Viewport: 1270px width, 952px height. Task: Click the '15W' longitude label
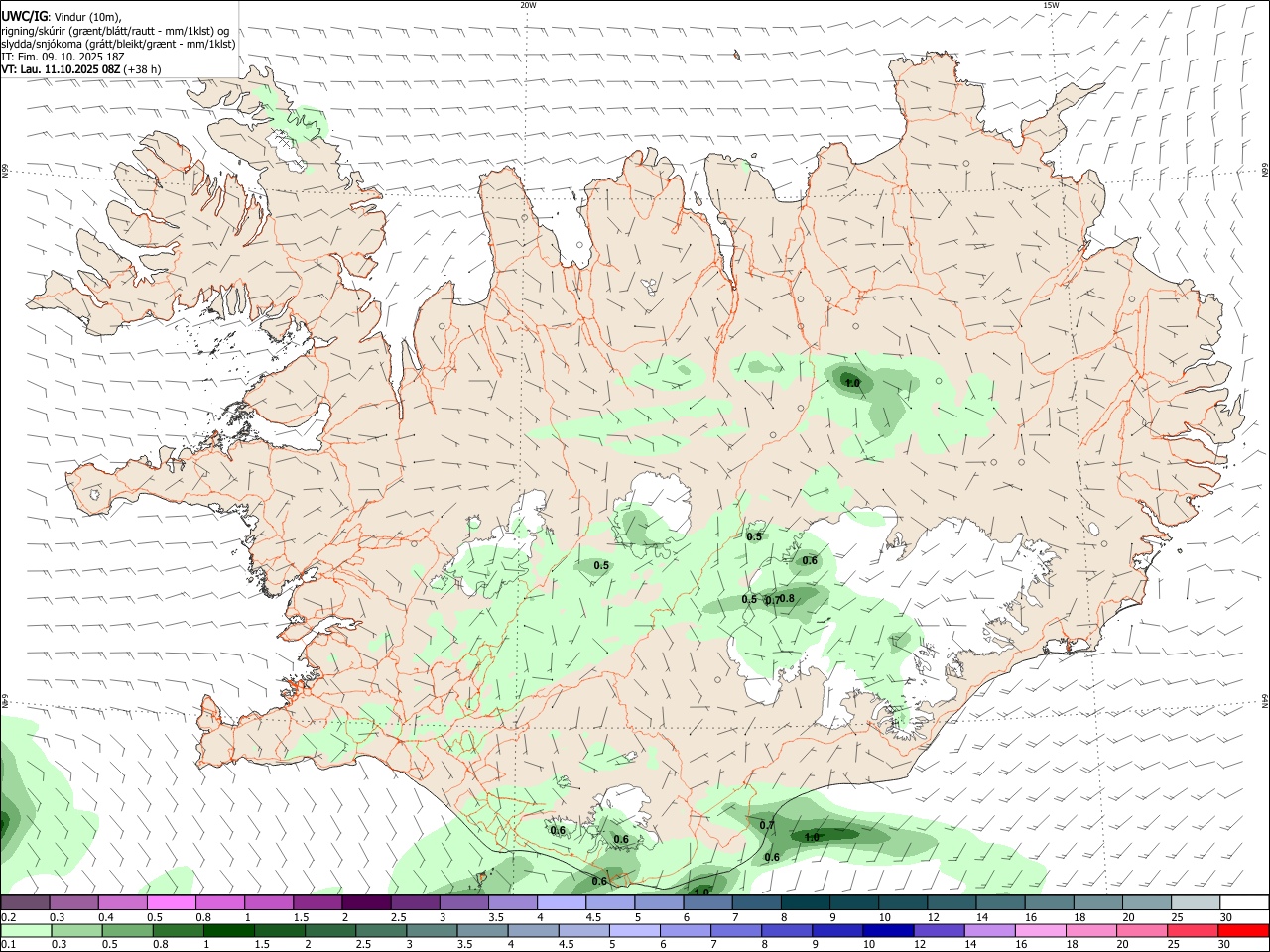[x=1050, y=5]
